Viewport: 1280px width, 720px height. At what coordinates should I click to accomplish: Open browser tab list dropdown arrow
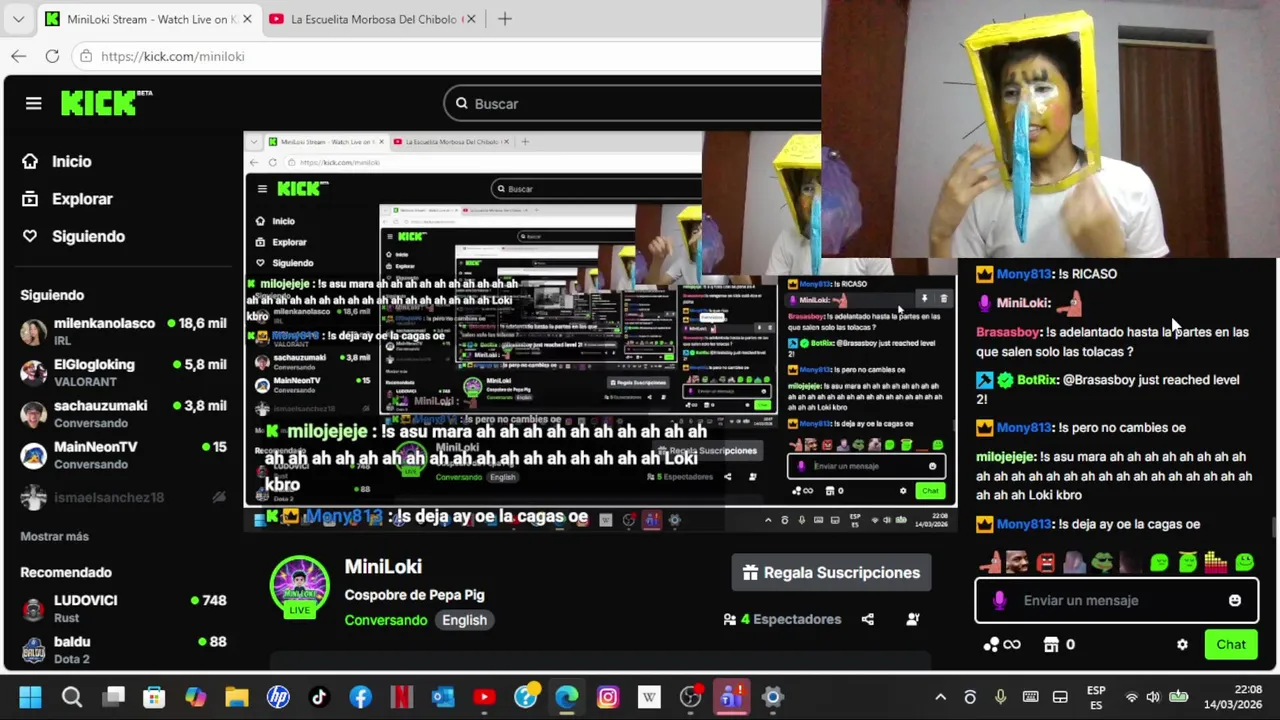pos(18,19)
